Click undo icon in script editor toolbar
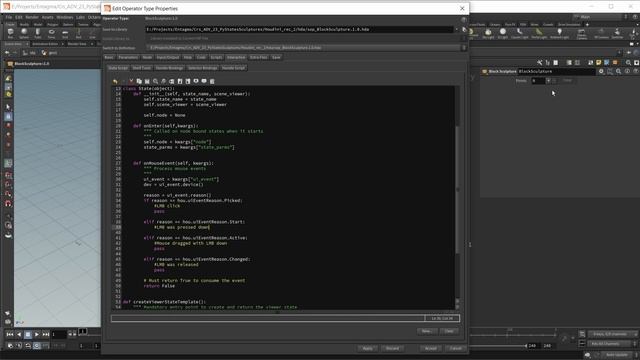 tap(115, 81)
